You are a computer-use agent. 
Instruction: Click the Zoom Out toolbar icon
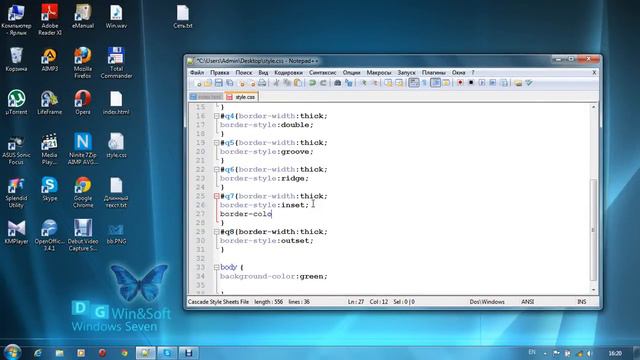pos(376,83)
